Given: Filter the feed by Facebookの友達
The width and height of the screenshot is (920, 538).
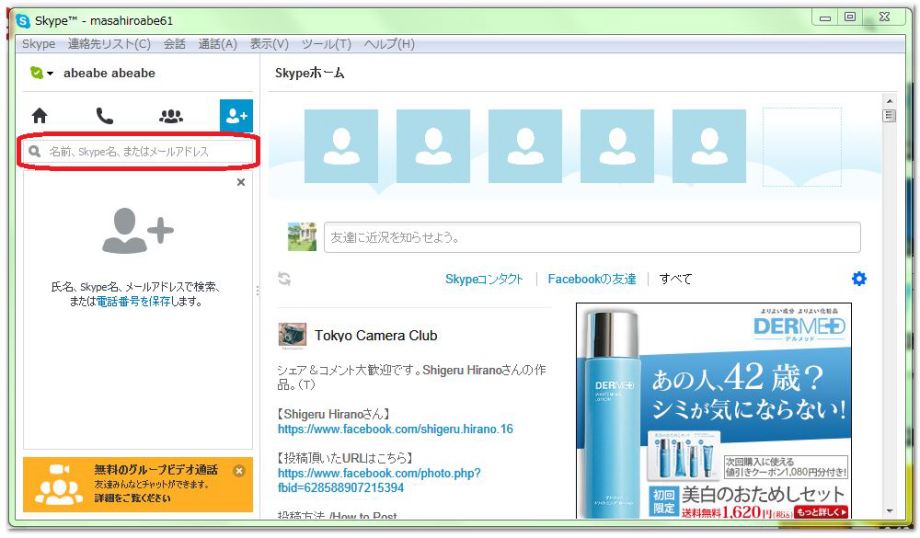Looking at the screenshot, I should (591, 279).
